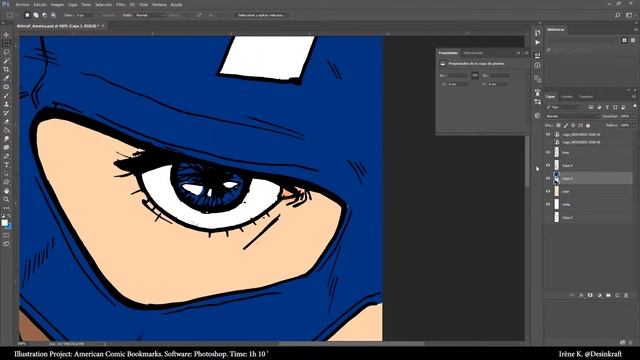Switch to the Trazados tab
The height and width of the screenshot is (360, 640).
pyautogui.click(x=586, y=97)
